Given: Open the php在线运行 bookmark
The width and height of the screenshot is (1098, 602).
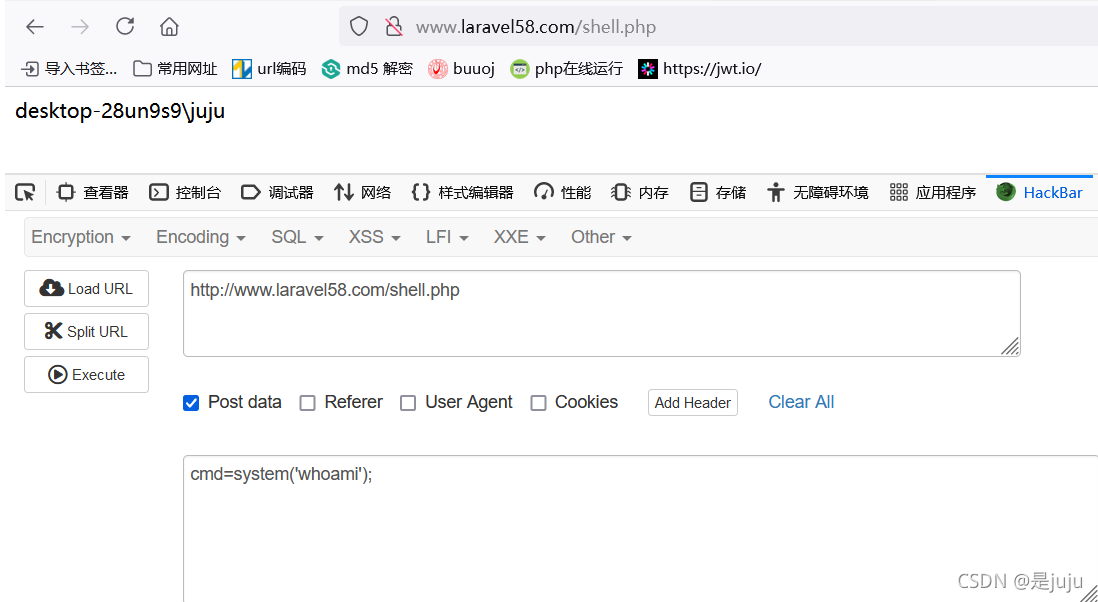Looking at the screenshot, I should [567, 69].
